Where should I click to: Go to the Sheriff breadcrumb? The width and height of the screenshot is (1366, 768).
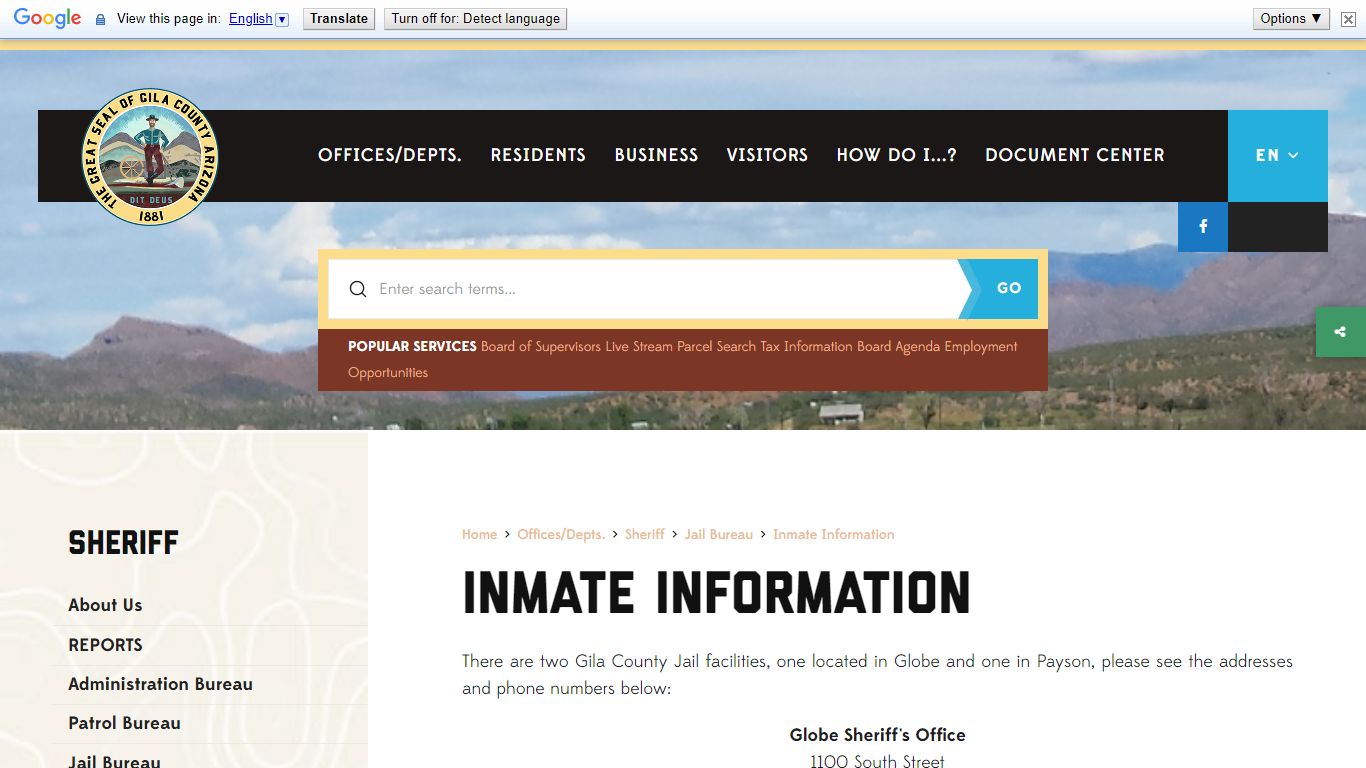tap(645, 535)
